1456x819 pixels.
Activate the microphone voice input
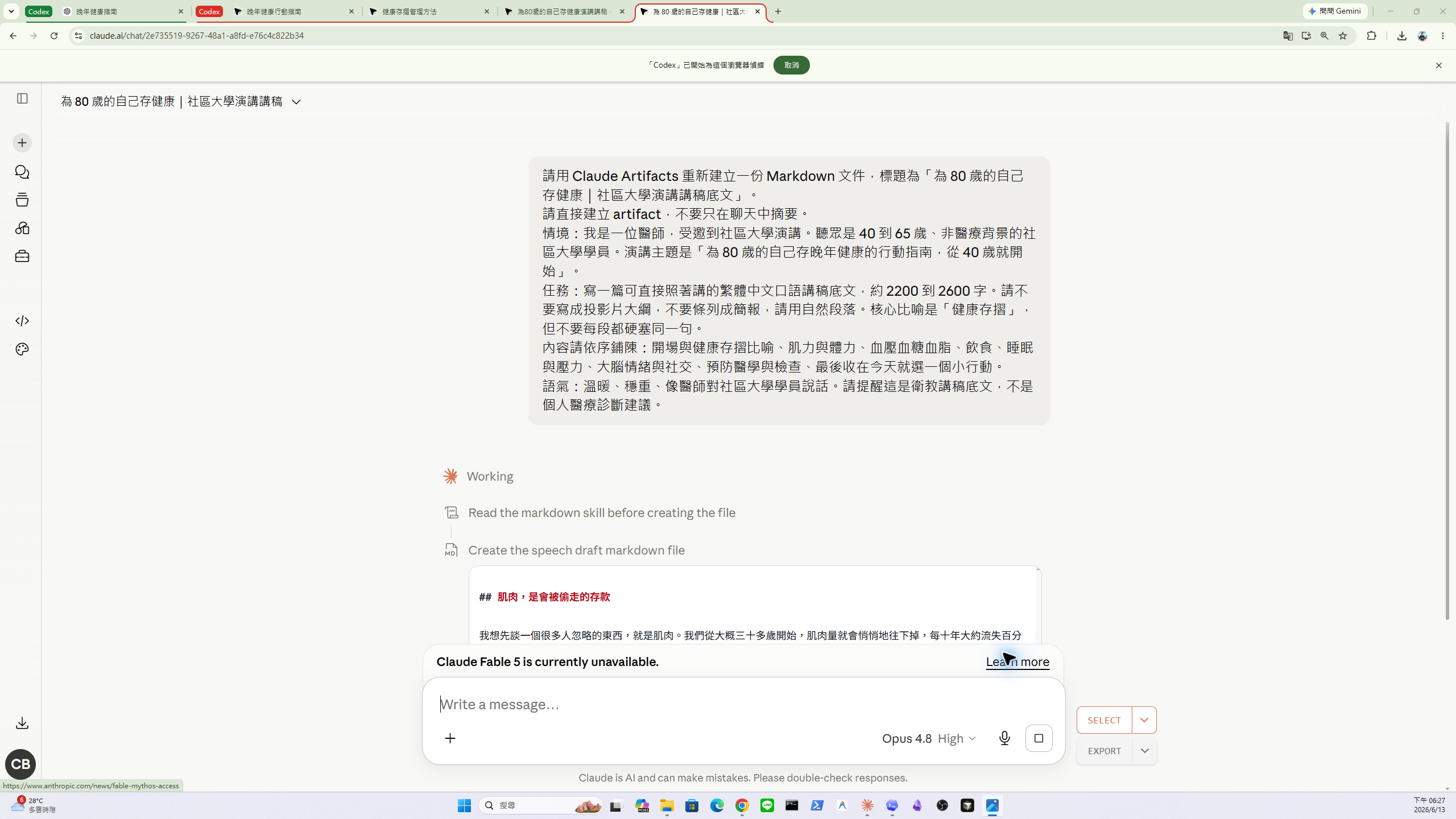(1004, 738)
